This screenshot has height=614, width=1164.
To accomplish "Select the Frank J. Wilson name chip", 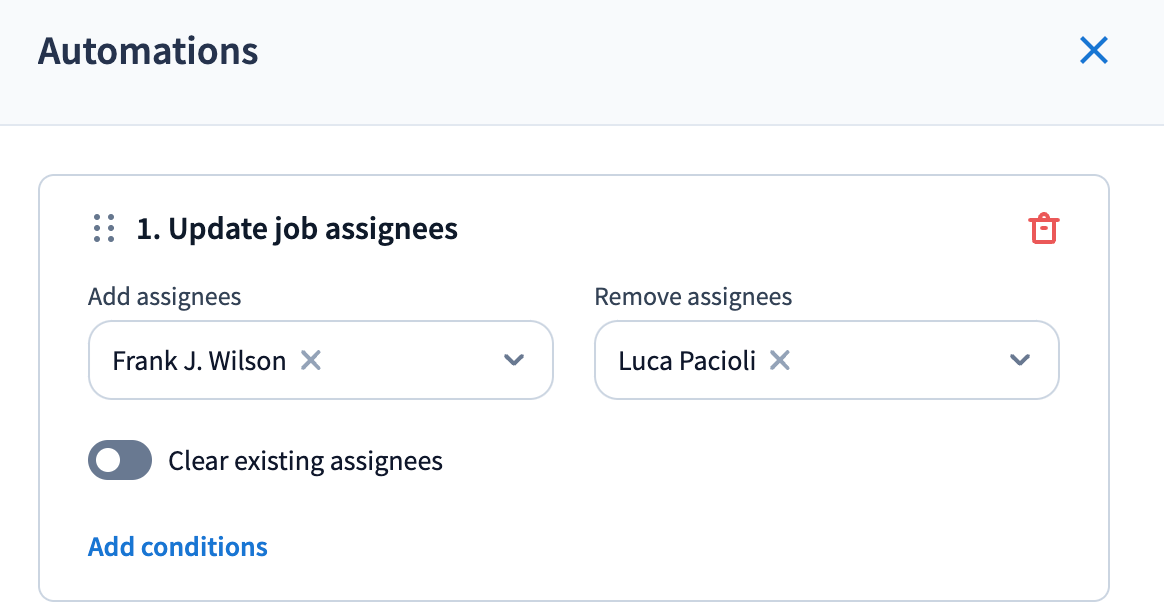I will 199,360.
